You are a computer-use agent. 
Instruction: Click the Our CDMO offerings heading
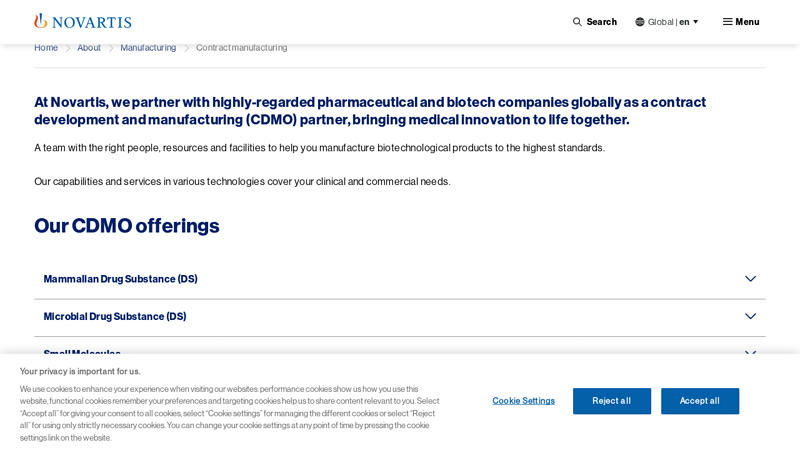pyautogui.click(x=126, y=226)
